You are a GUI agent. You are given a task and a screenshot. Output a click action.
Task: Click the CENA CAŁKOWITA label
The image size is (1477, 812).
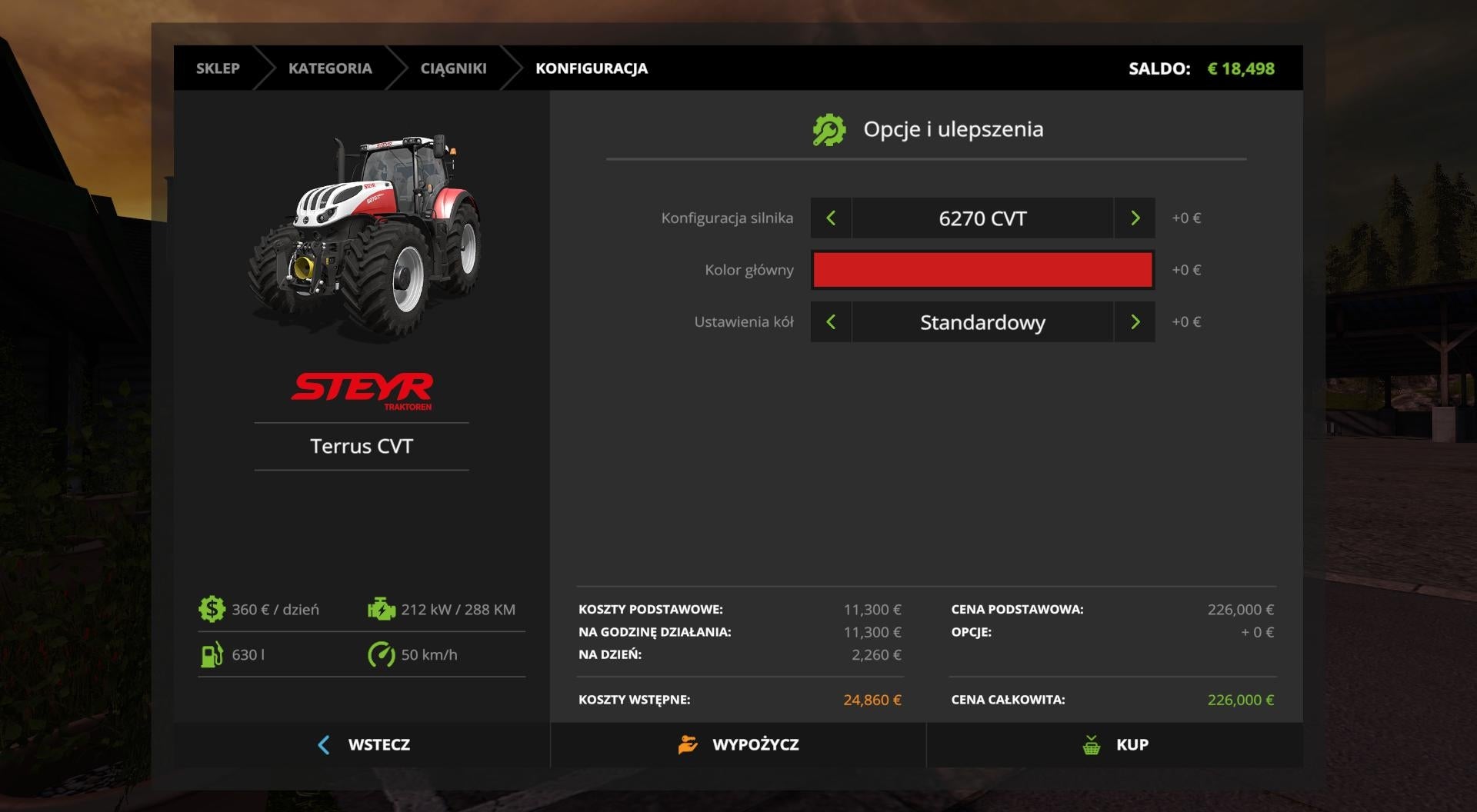pyautogui.click(x=1008, y=700)
